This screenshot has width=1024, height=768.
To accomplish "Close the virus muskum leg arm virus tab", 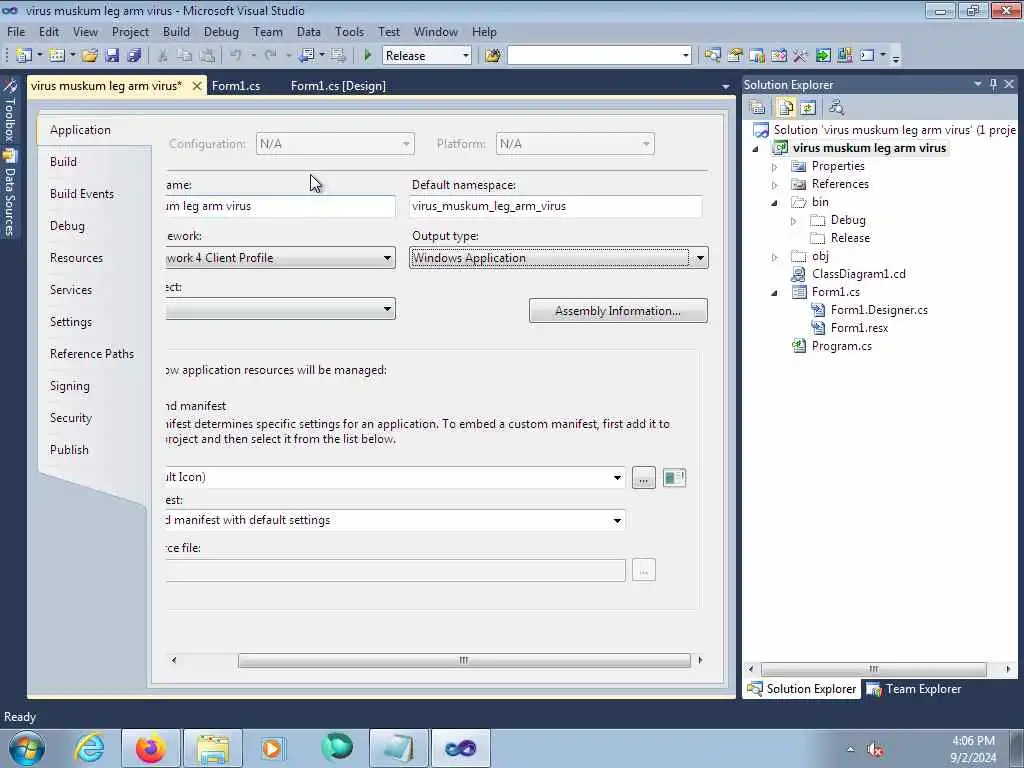I will click(x=197, y=86).
